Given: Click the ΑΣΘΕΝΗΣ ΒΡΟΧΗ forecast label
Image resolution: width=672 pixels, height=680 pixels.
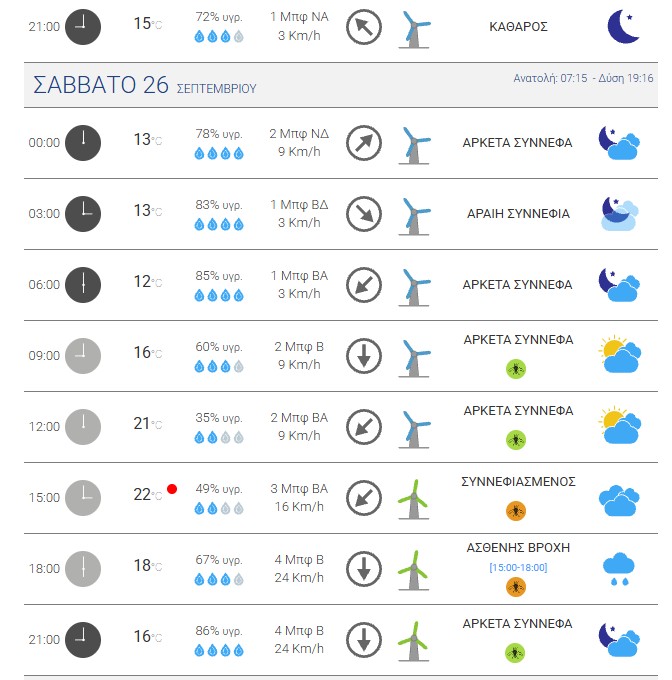Looking at the screenshot, I should coord(518,548).
